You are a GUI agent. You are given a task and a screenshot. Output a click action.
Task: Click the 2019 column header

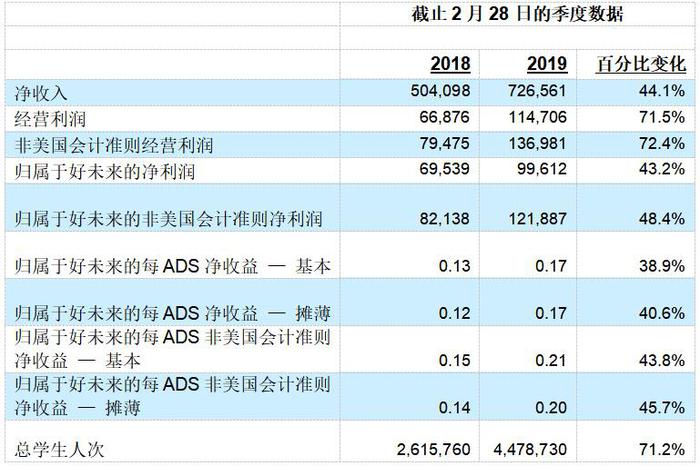(x=547, y=64)
